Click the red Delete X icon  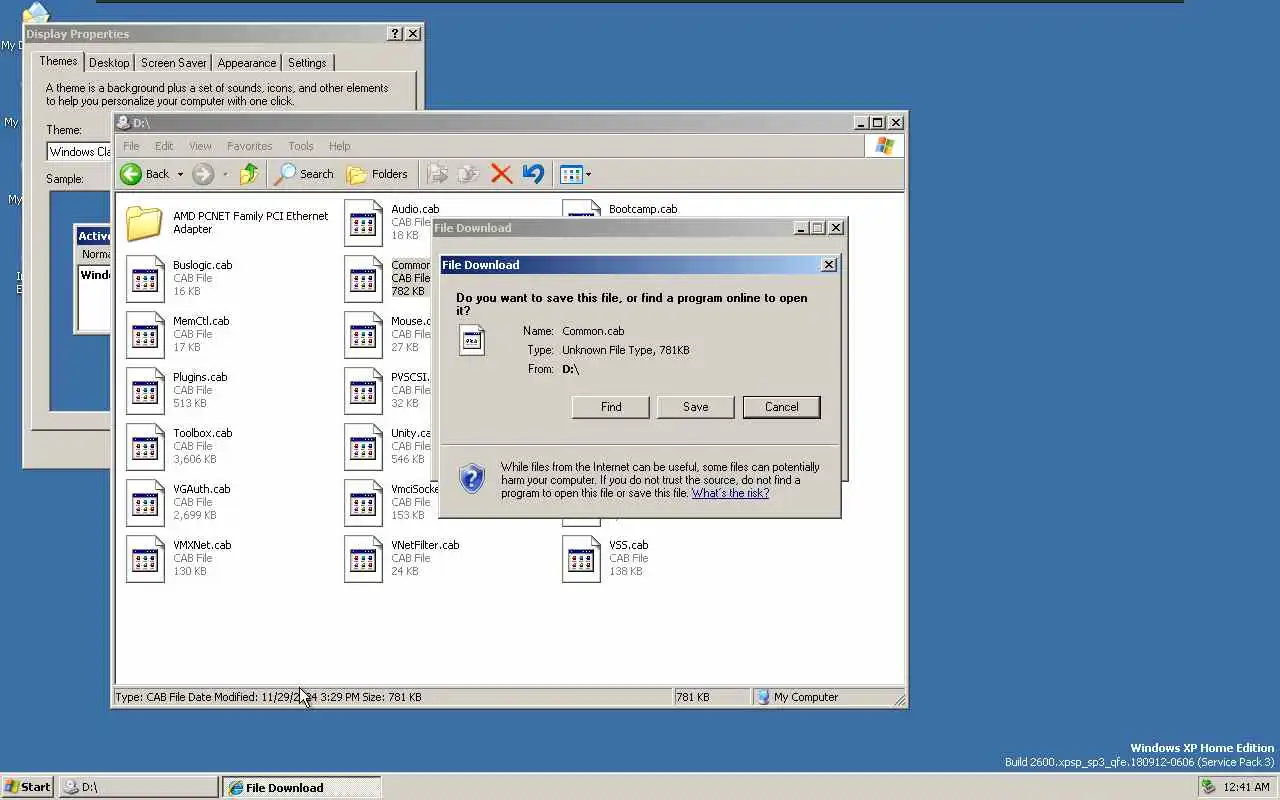[x=501, y=174]
